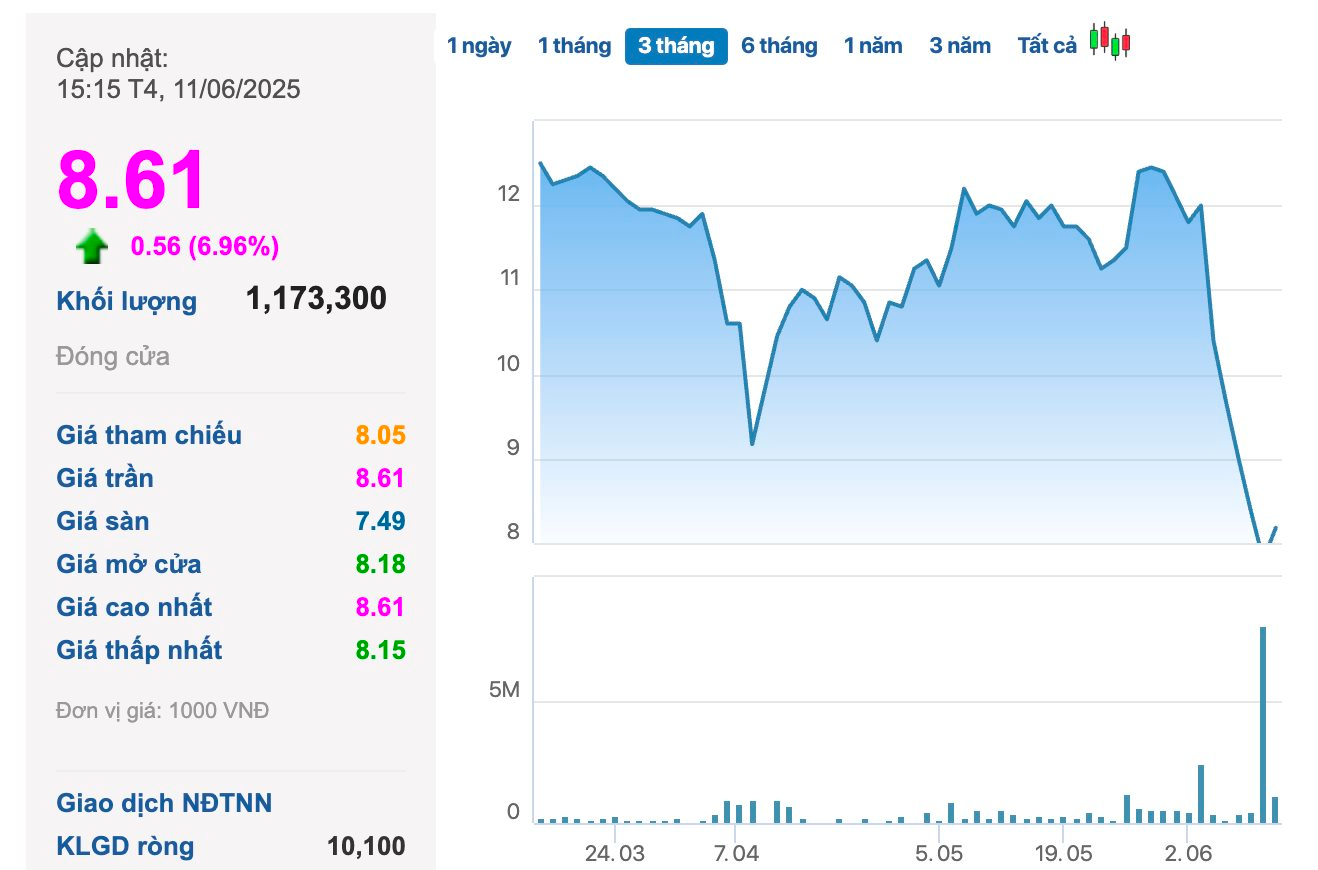This screenshot has width=1318, height=870.
Task: Select the 3 tháng tab
Action: (676, 46)
